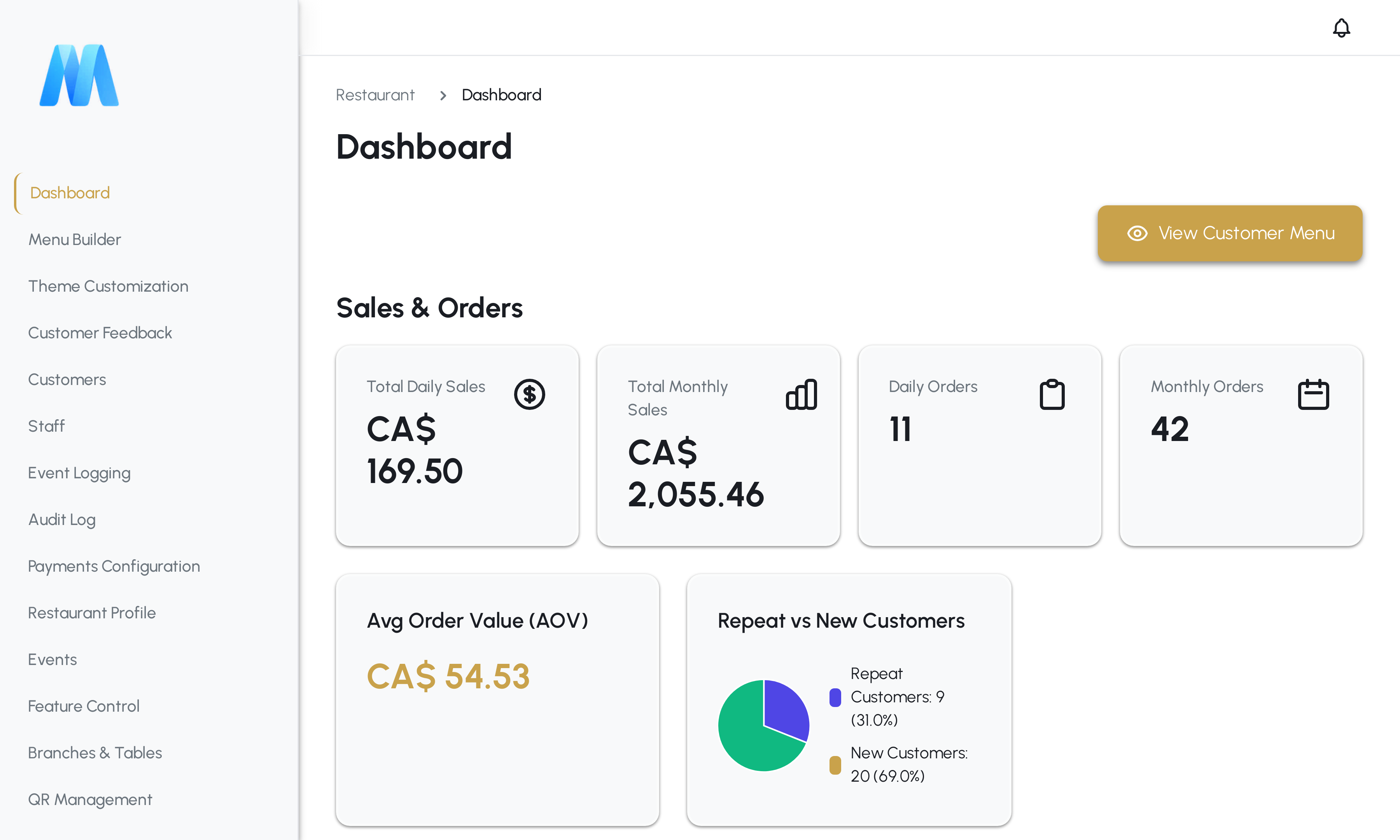1400x840 pixels.
Task: Click the CA$ 2,055.46 monthly sales value
Action: [x=695, y=473]
